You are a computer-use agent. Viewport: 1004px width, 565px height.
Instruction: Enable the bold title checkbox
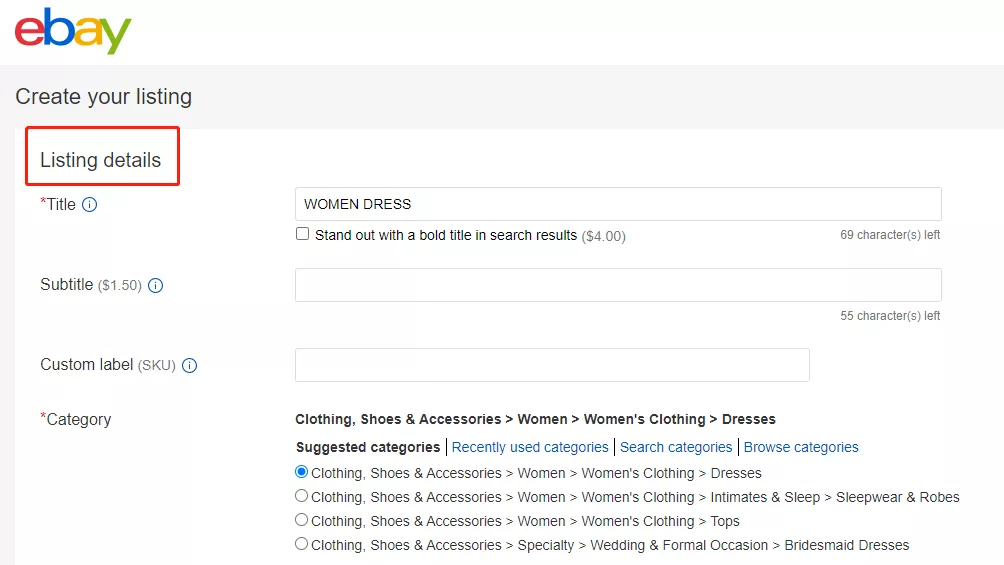(303, 234)
